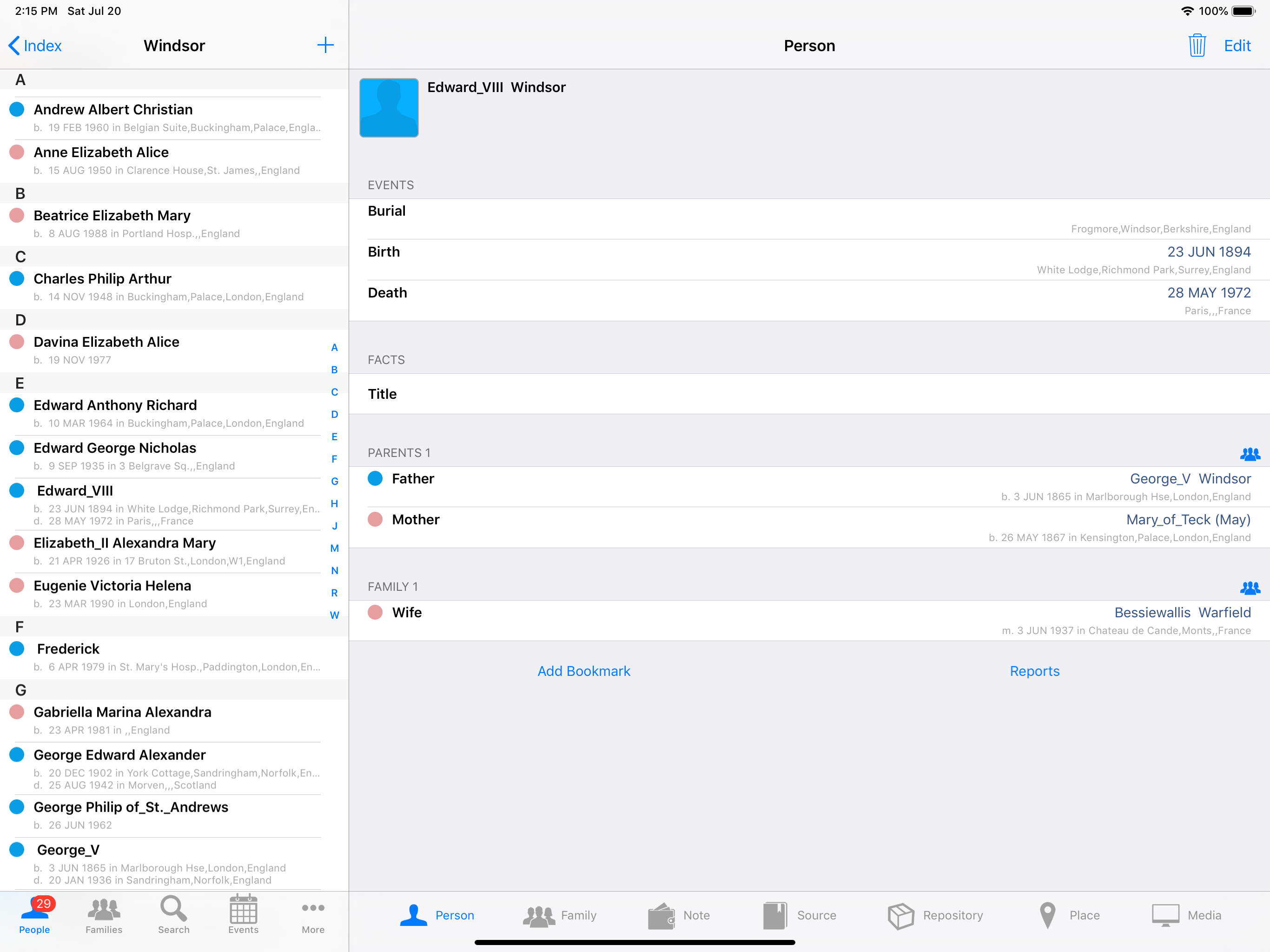
Task: Select Person tab in bottom bar
Action: tap(437, 915)
